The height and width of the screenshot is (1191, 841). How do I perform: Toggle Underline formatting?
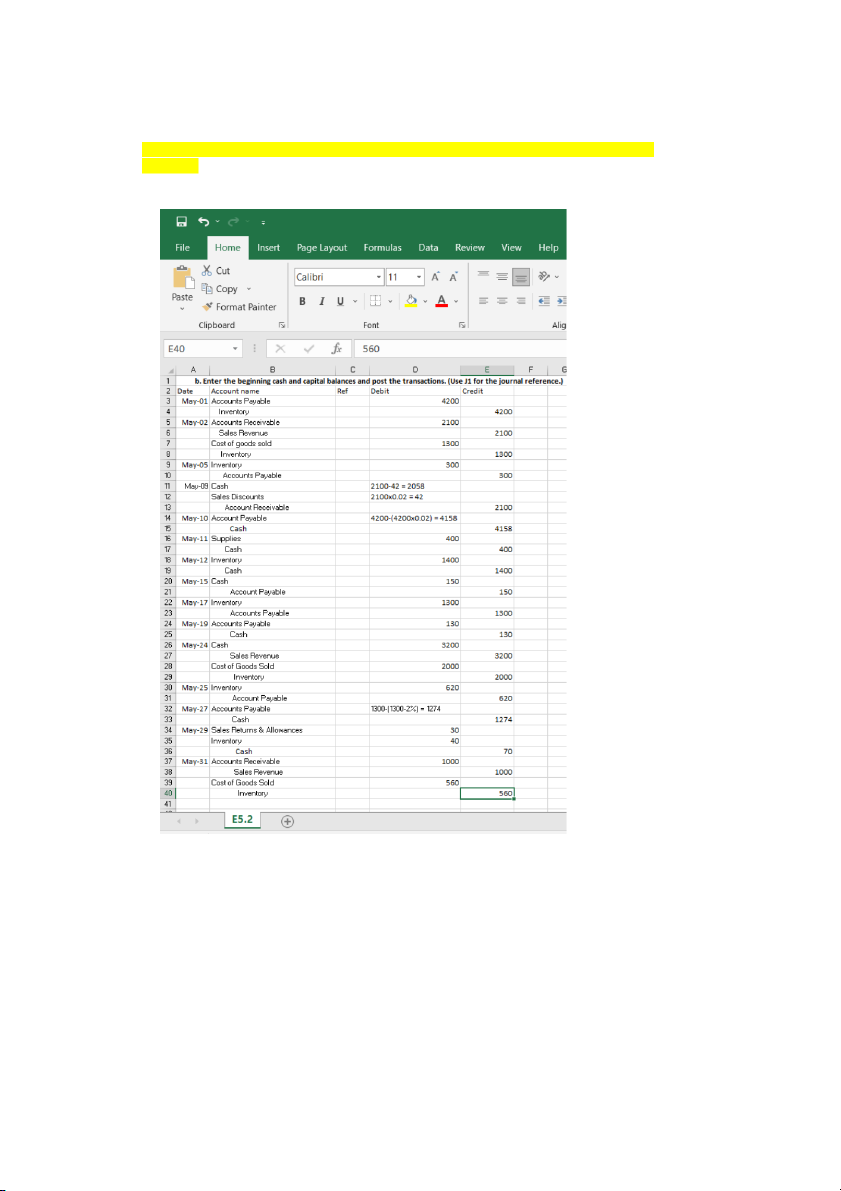(x=339, y=301)
